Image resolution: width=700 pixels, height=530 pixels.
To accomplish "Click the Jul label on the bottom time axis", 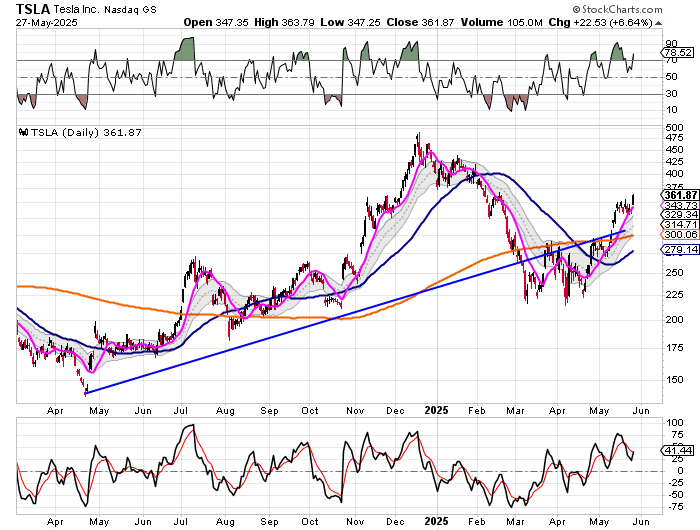I will coord(183,521).
